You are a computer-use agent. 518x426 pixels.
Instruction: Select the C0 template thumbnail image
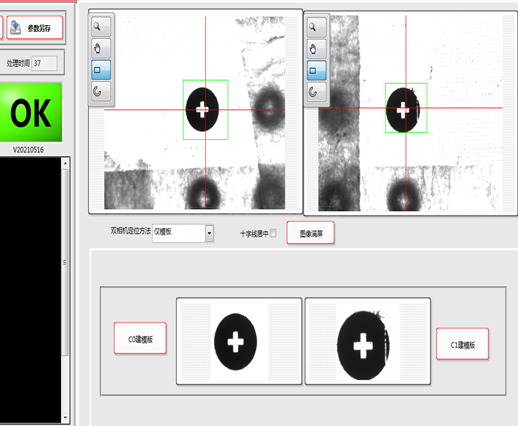point(239,341)
